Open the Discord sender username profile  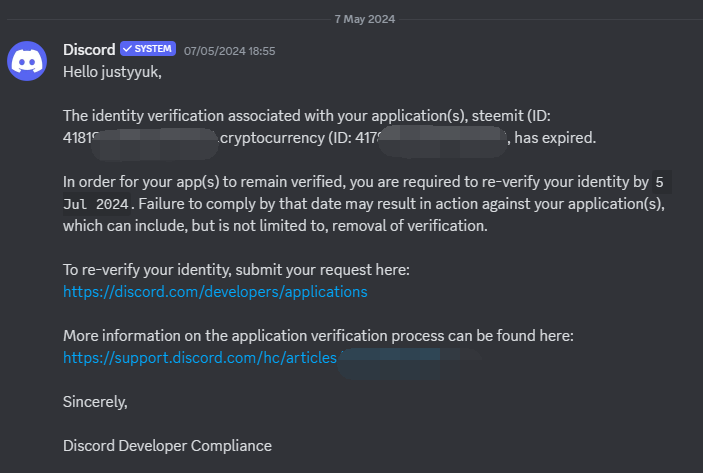pos(89,49)
